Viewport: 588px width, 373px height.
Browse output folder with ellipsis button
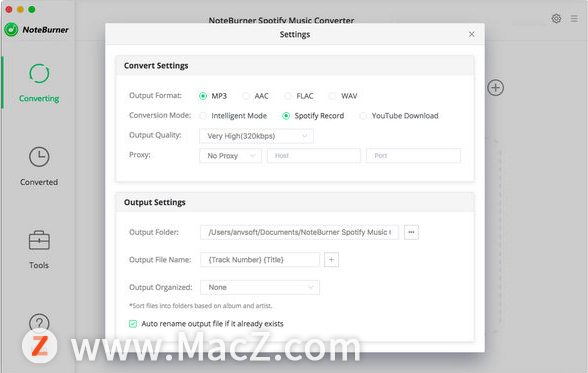click(x=411, y=232)
